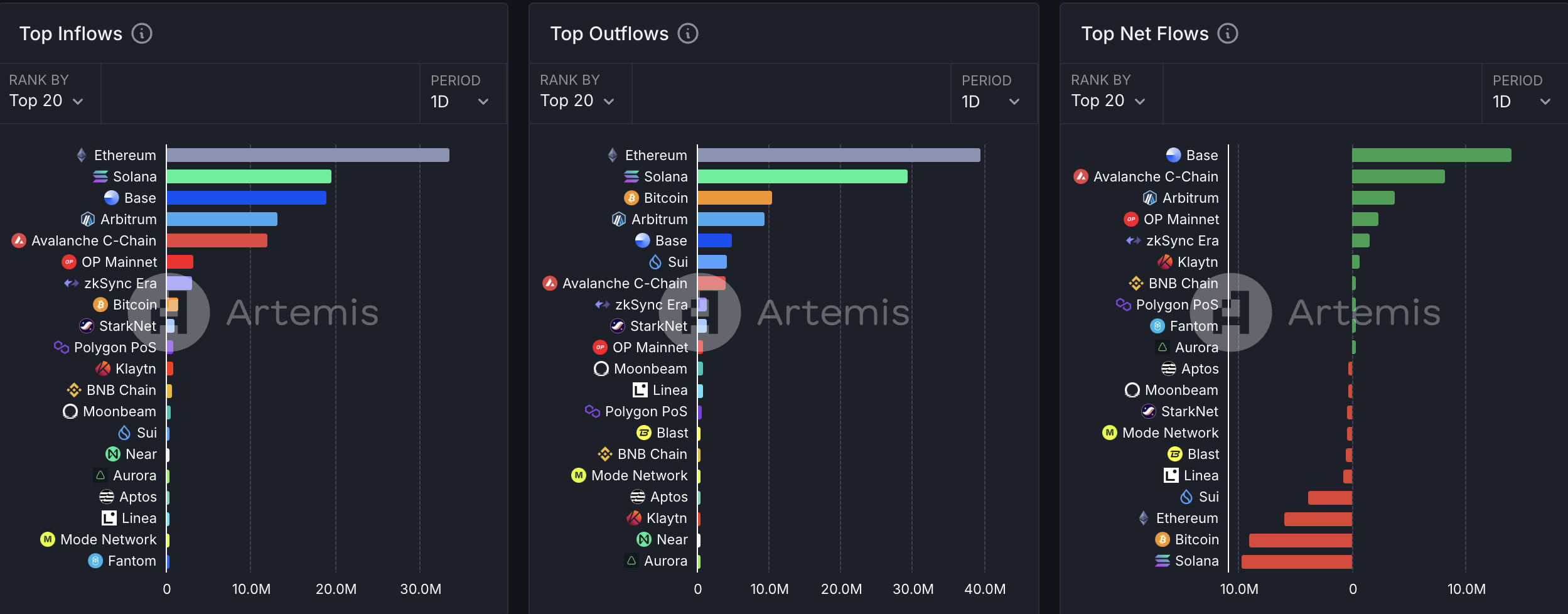Click the Base logo in Top Net Flows
The width and height of the screenshot is (1568, 614).
pyautogui.click(x=1173, y=155)
